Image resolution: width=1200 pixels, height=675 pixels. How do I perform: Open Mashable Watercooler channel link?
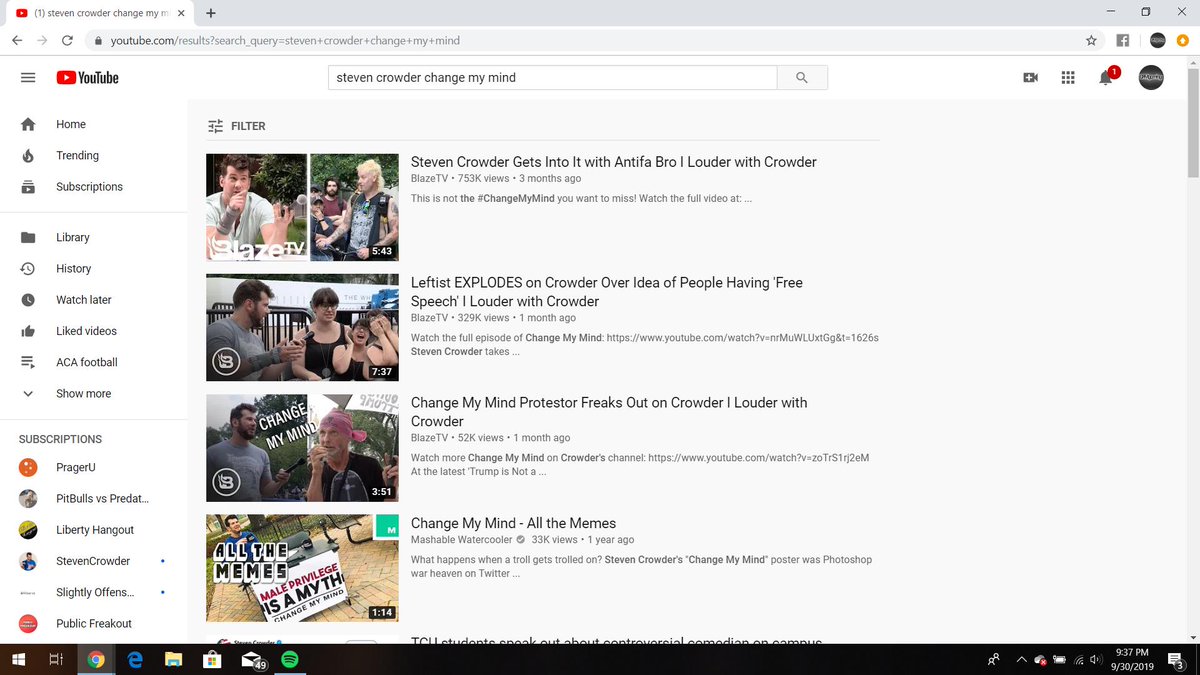coord(461,540)
